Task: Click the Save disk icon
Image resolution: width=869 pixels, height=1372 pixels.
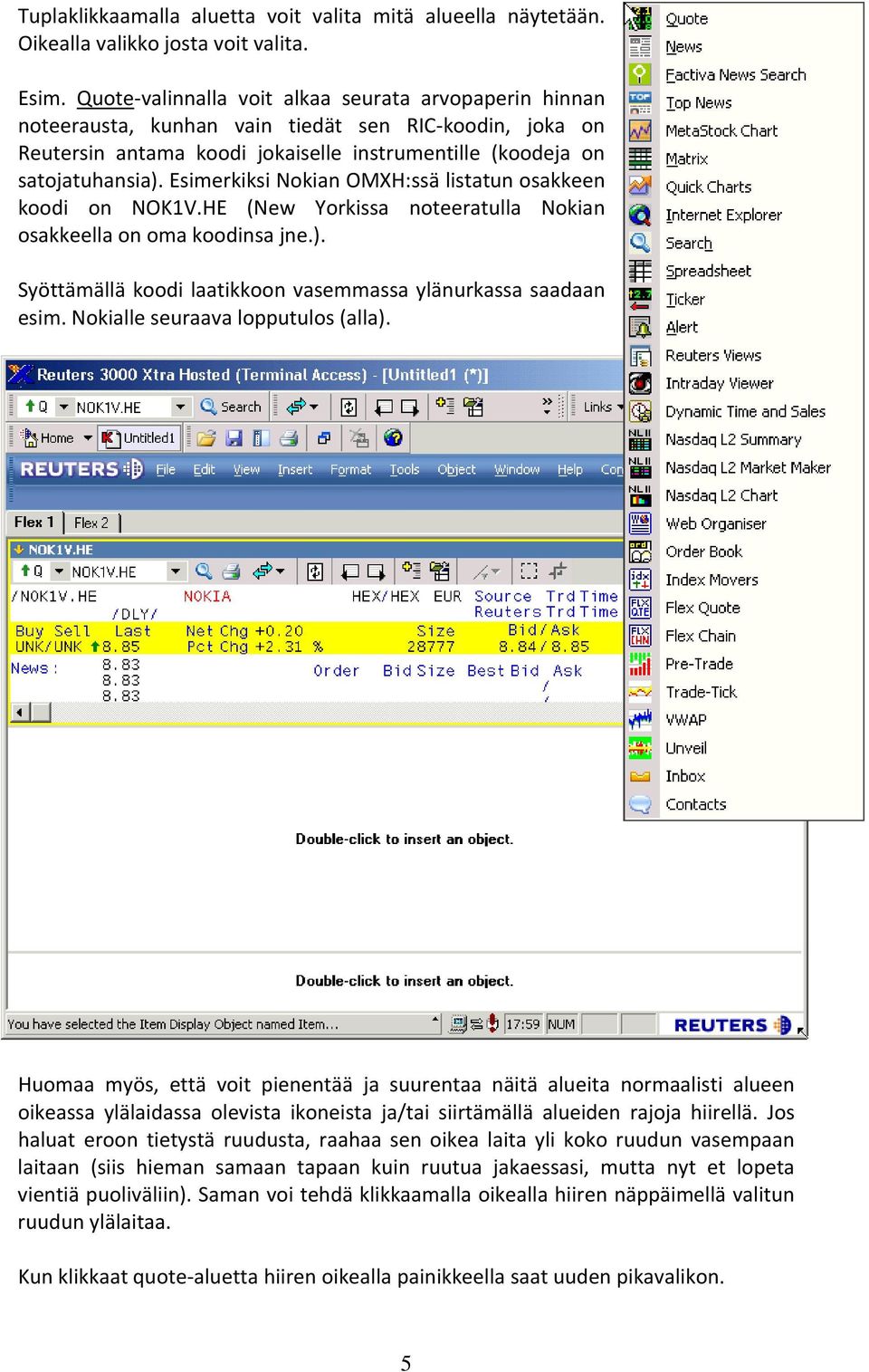Action: tap(234, 438)
